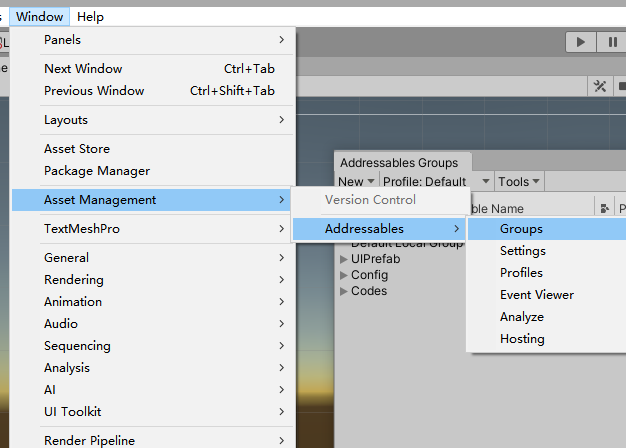Click the crossed tools icon

point(600,86)
